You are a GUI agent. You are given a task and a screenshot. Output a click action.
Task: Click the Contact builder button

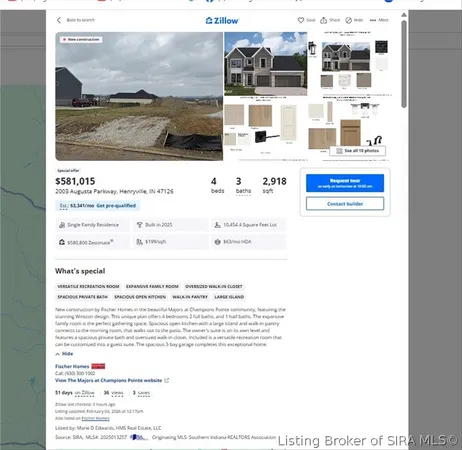345,204
